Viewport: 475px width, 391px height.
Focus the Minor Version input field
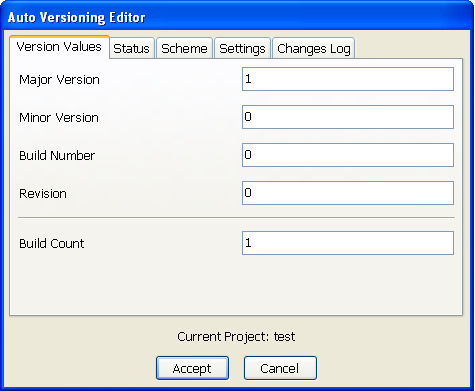pos(348,117)
